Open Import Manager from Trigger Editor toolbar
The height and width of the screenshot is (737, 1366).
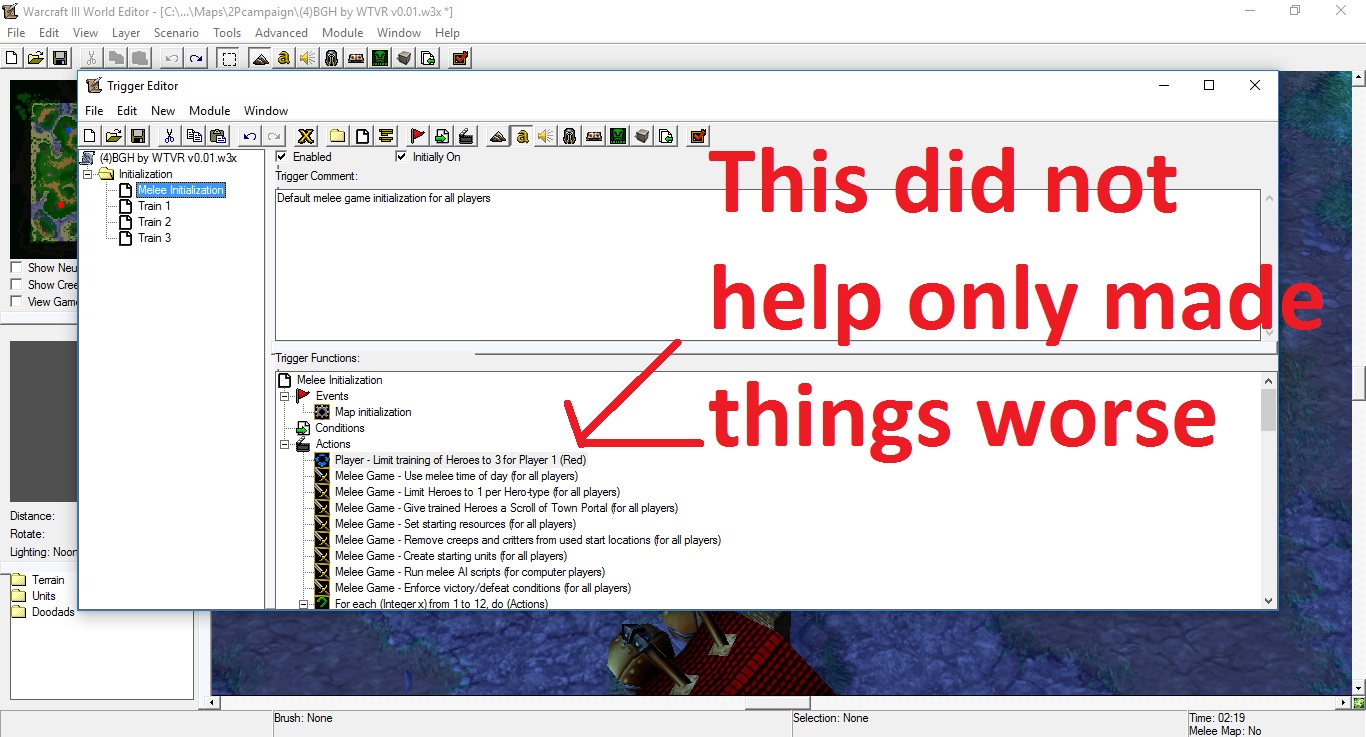[x=666, y=136]
